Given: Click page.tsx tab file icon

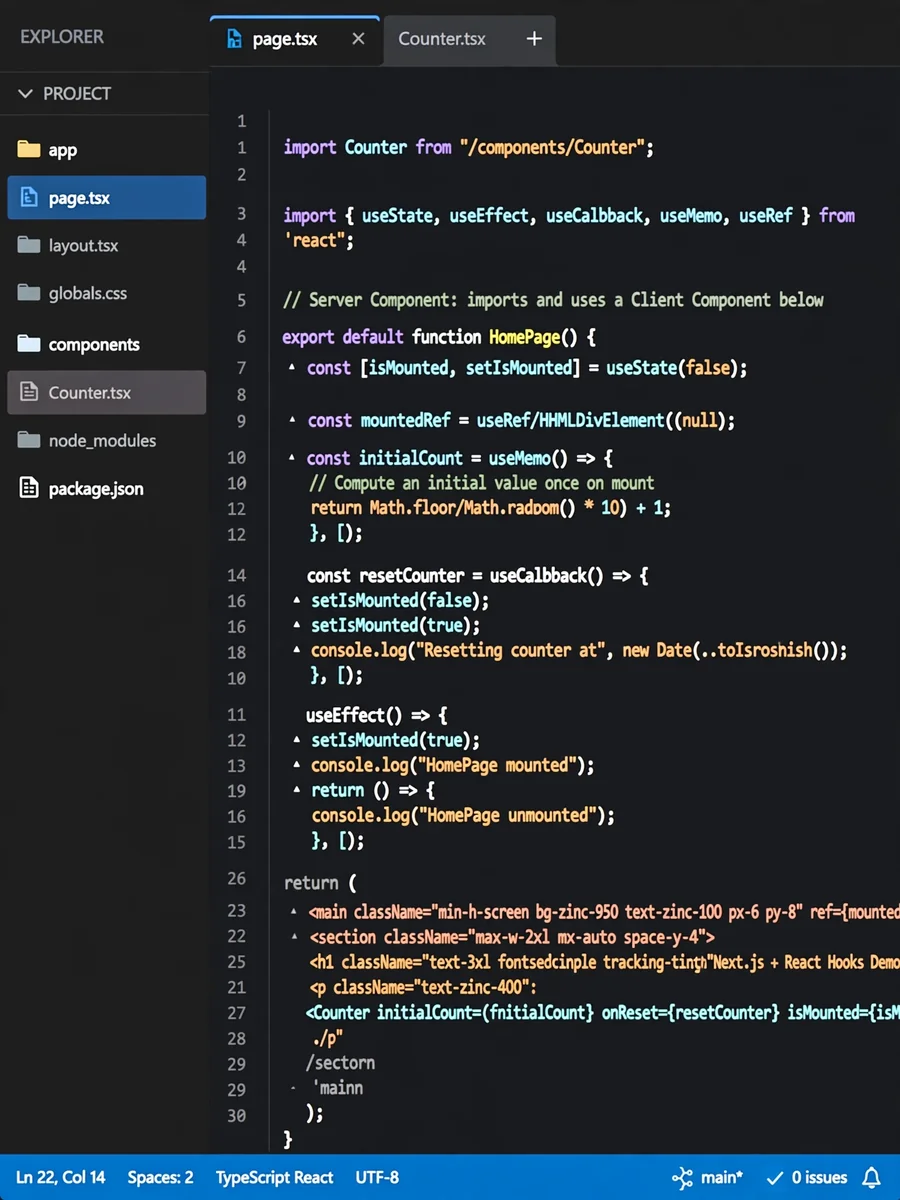Looking at the screenshot, I should point(235,40).
